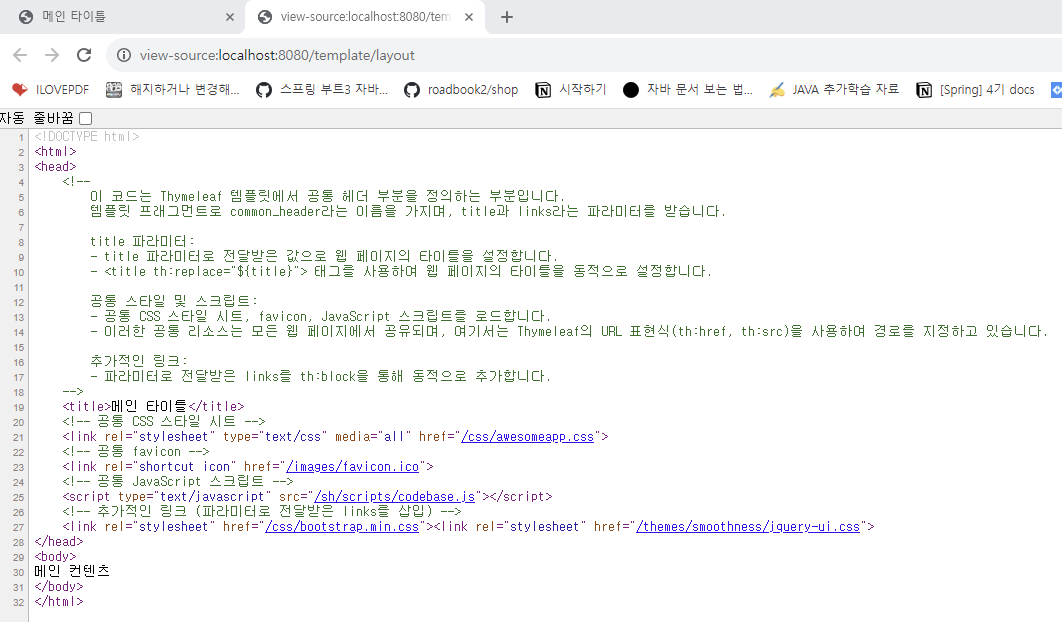This screenshot has height=622, width=1062.
Task: Follow the /images/favicon.ico link
Action: [353, 466]
